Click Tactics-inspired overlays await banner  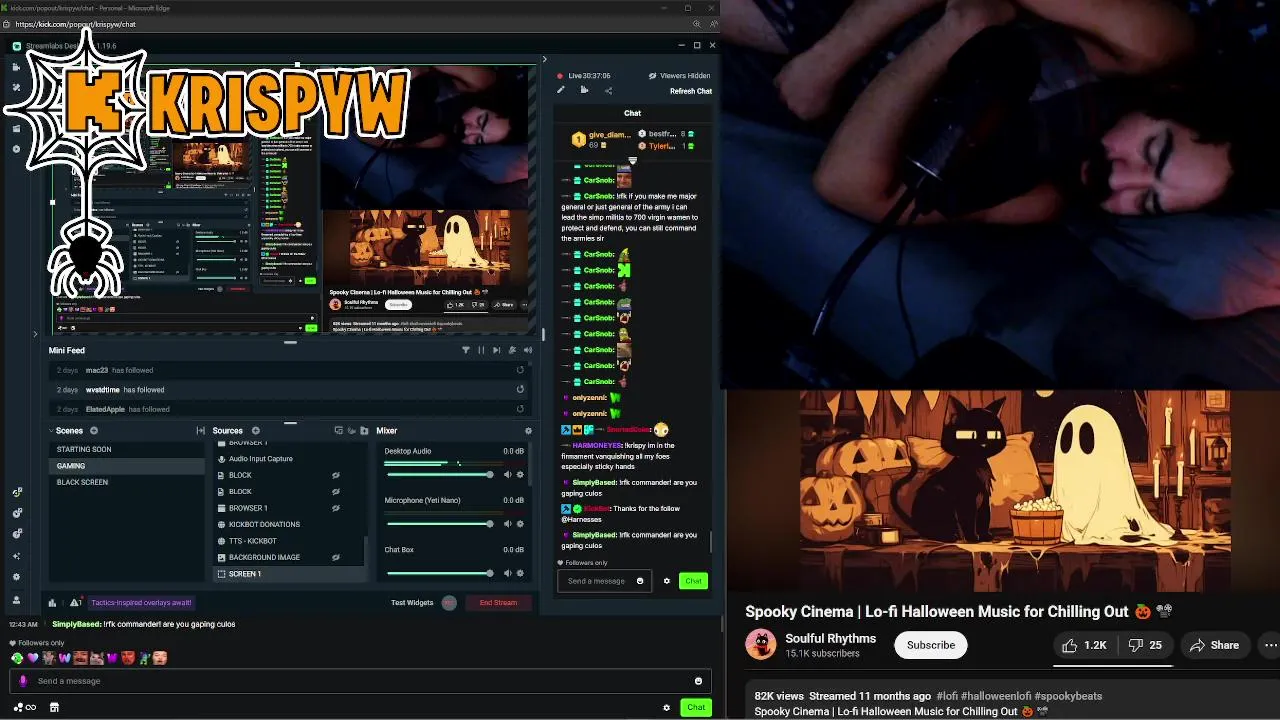click(142, 603)
